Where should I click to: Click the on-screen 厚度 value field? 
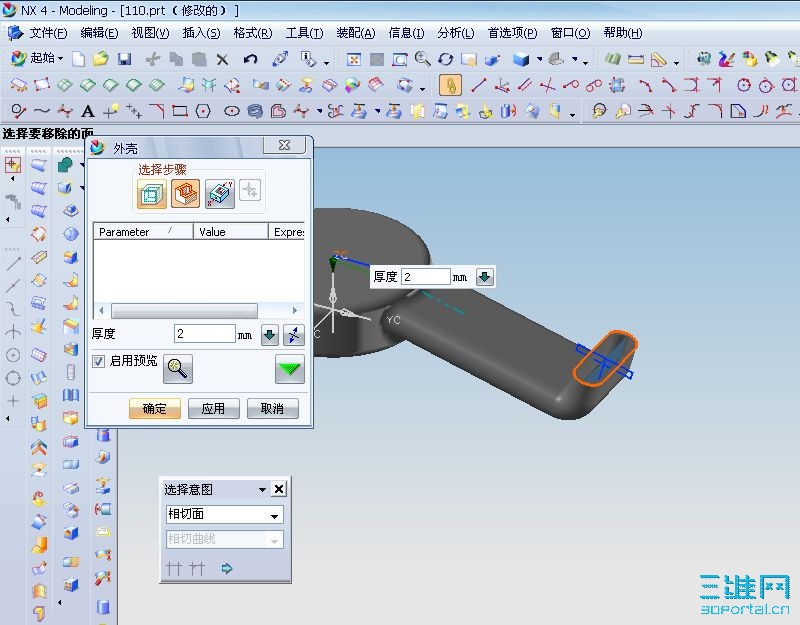(x=426, y=277)
